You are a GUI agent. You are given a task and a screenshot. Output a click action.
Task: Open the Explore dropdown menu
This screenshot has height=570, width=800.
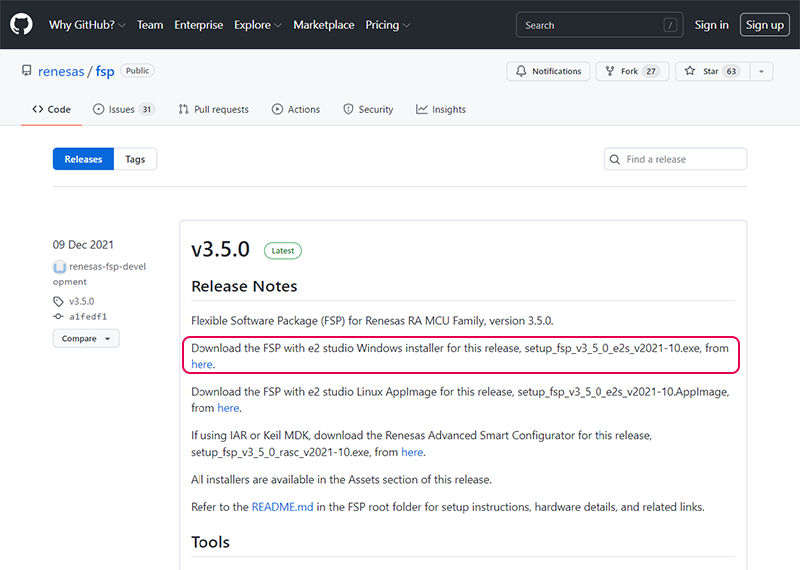click(257, 24)
